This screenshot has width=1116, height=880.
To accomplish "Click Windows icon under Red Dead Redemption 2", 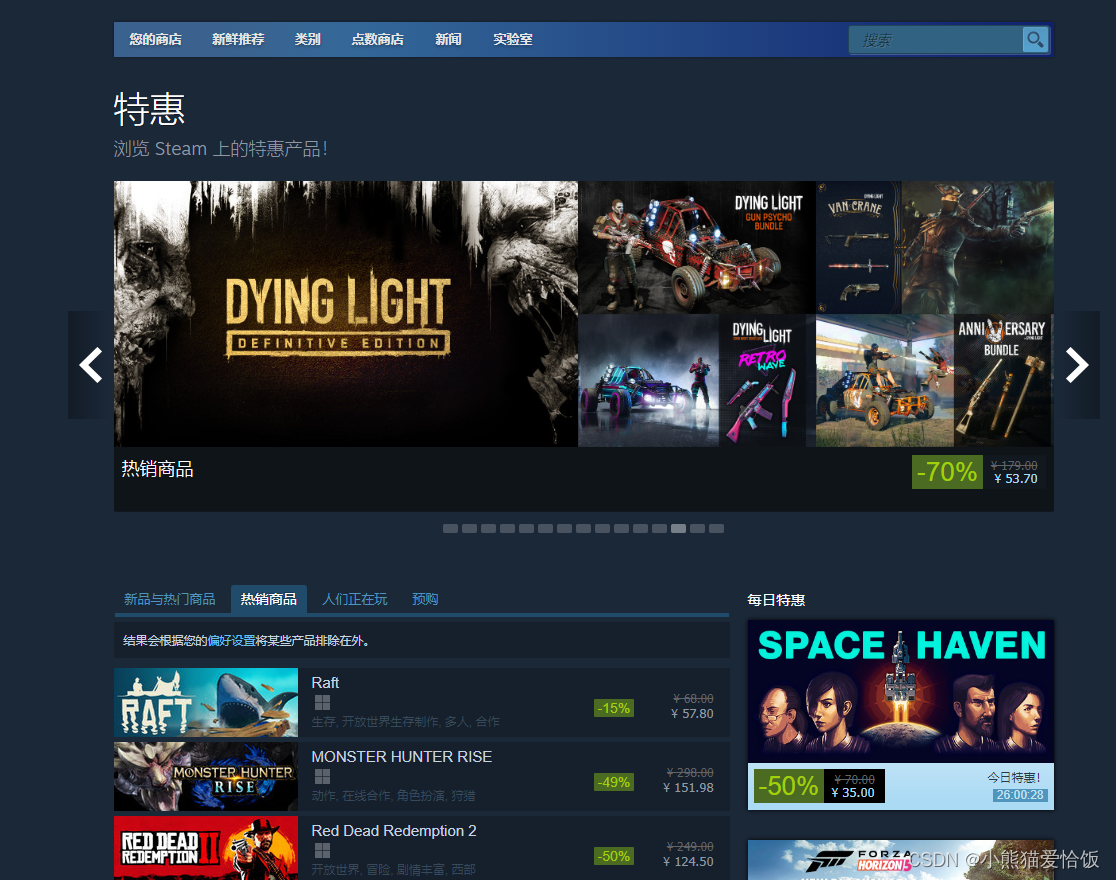I will (322, 851).
